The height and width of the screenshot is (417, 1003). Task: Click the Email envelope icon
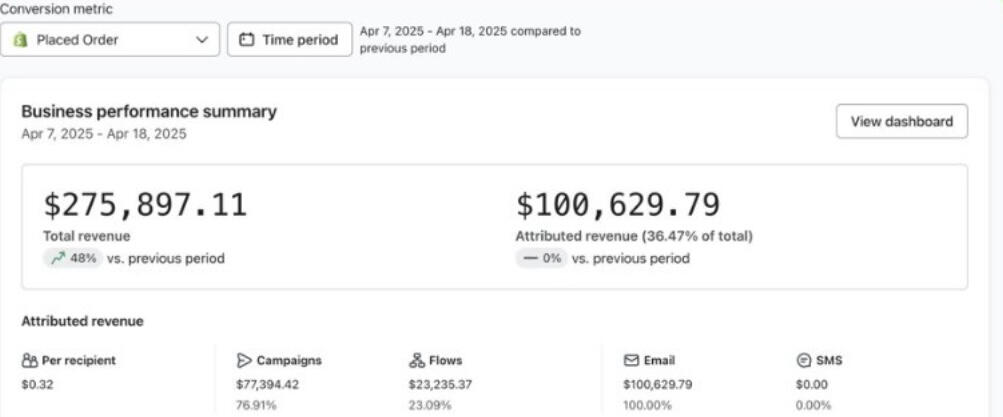pos(631,360)
